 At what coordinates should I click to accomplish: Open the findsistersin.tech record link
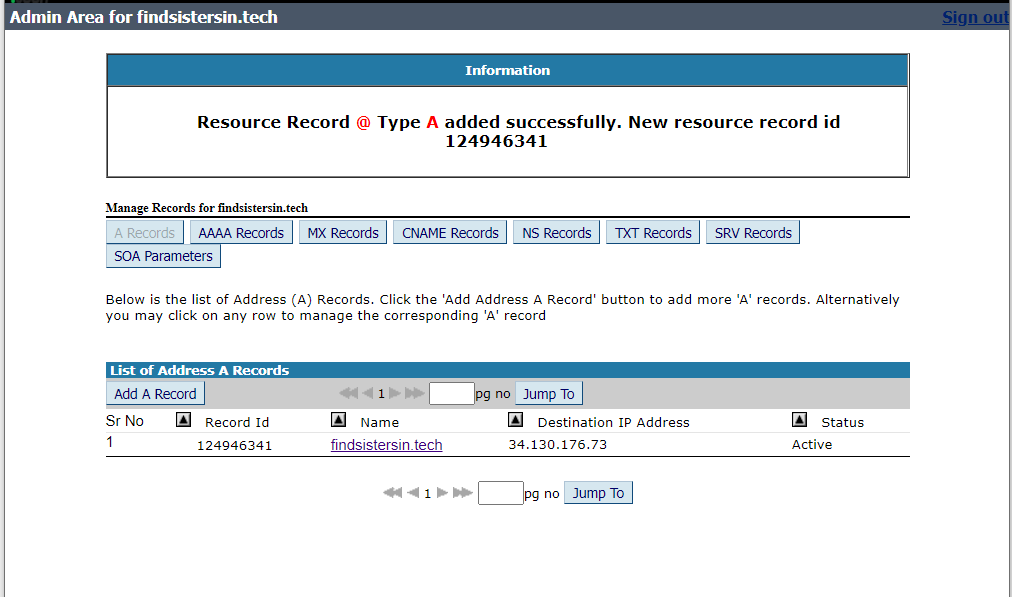click(387, 445)
